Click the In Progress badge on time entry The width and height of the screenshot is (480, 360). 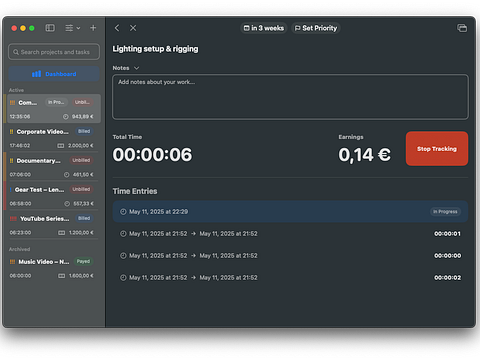tap(445, 212)
